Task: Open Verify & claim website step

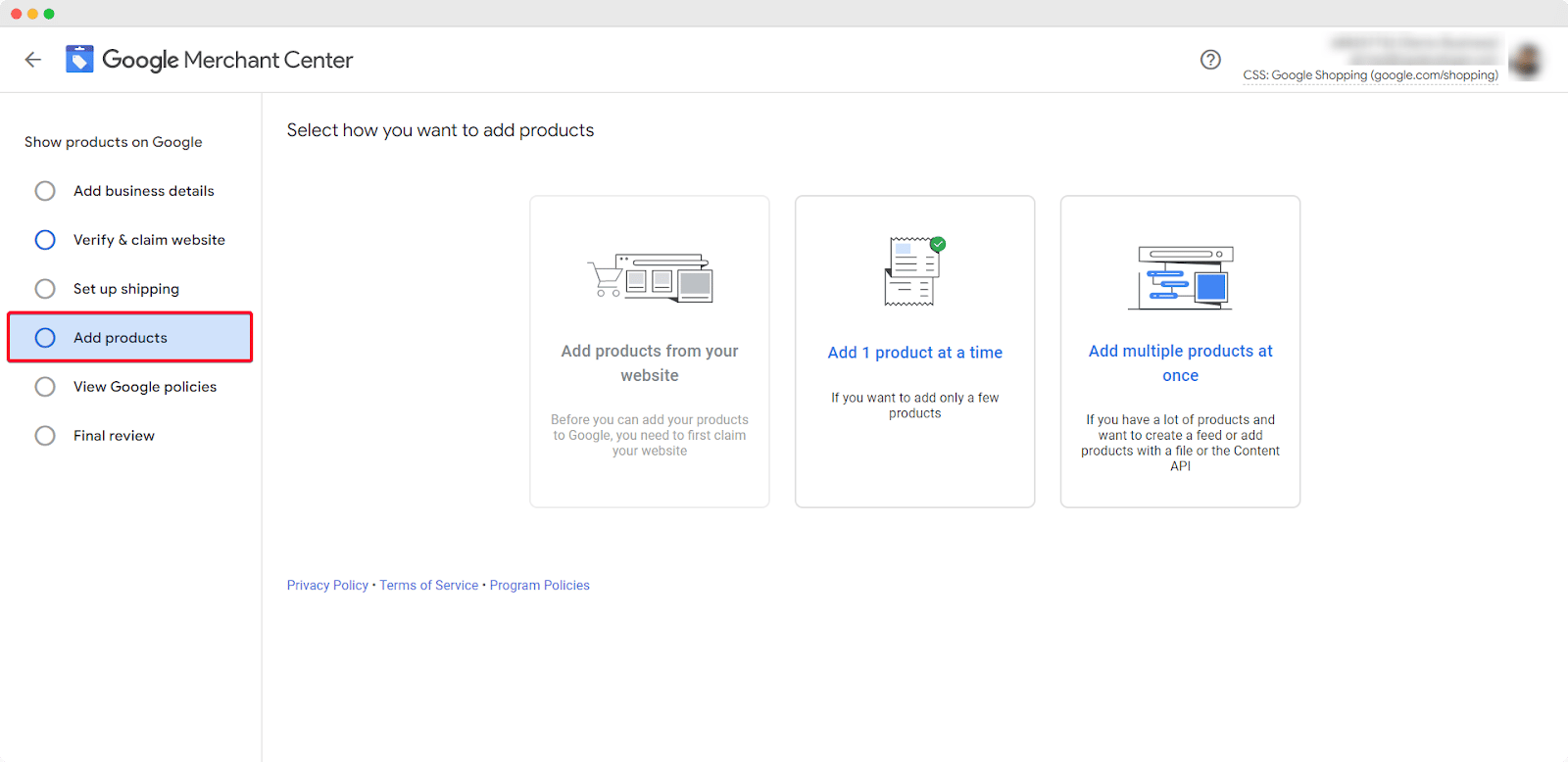Action: (149, 240)
